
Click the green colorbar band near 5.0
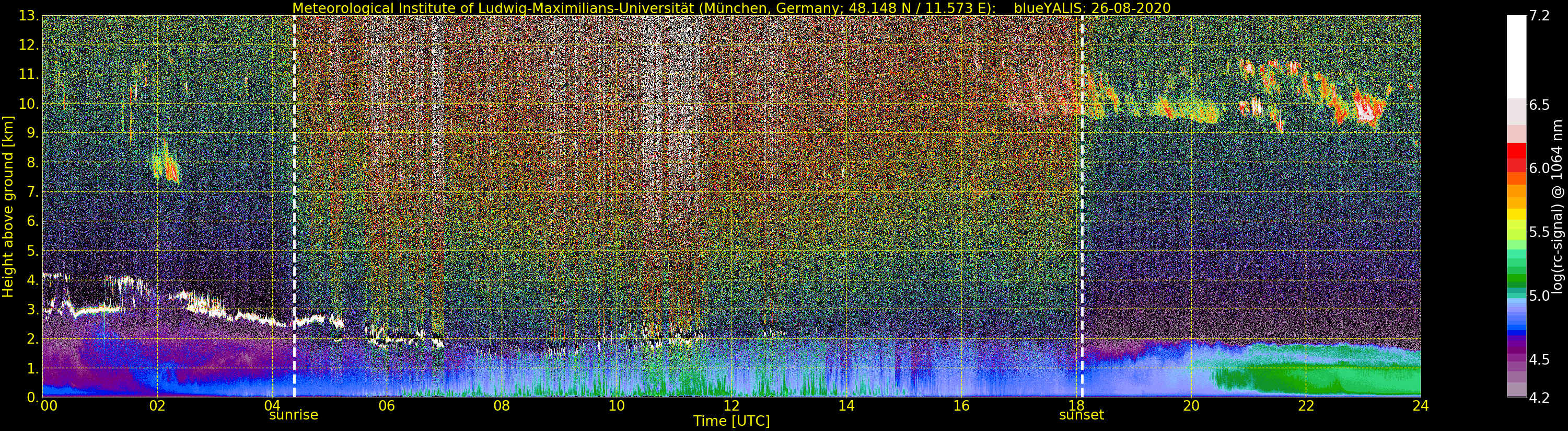click(x=1516, y=280)
